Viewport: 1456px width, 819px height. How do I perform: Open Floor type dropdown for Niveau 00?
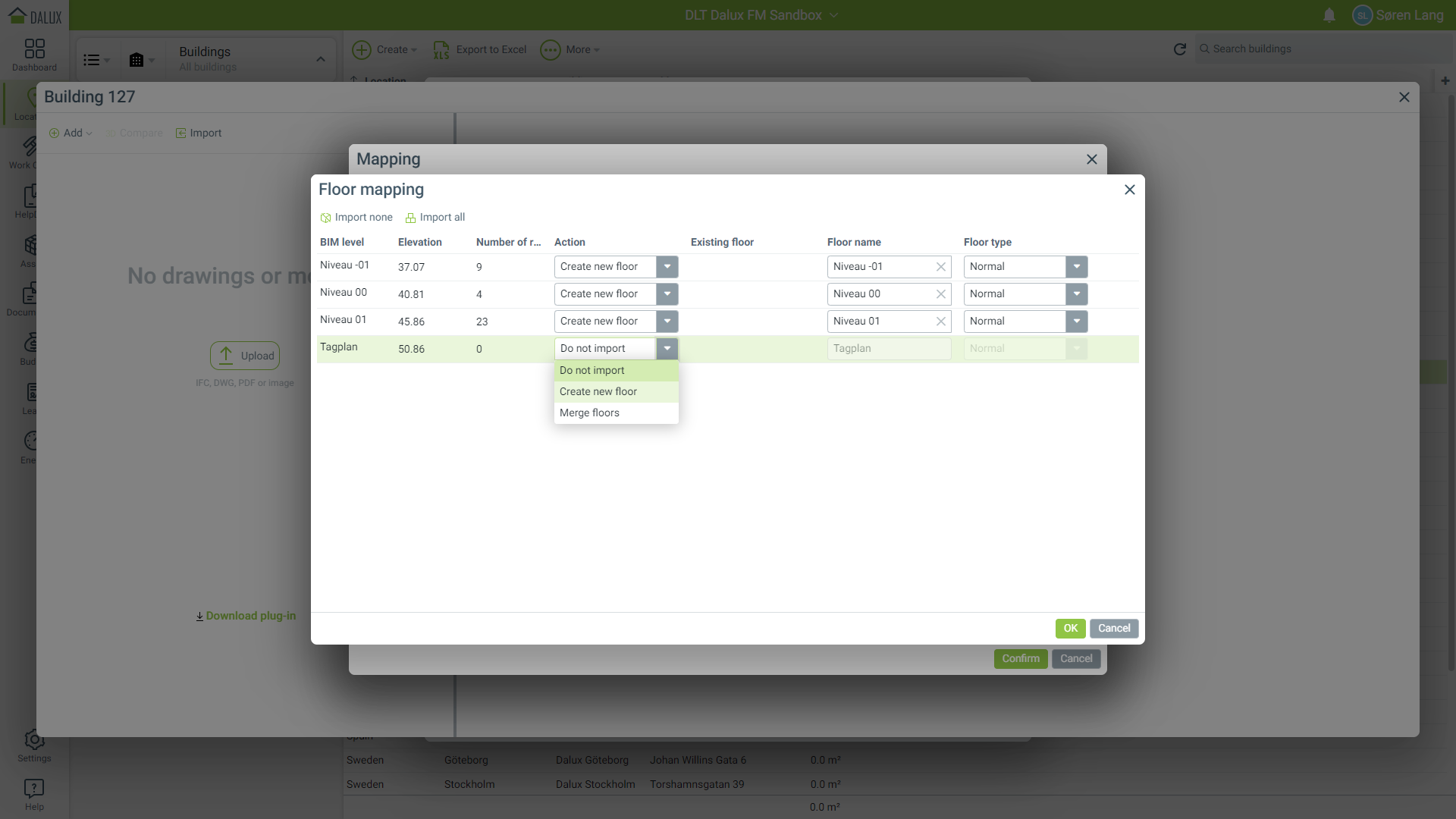(x=1076, y=294)
